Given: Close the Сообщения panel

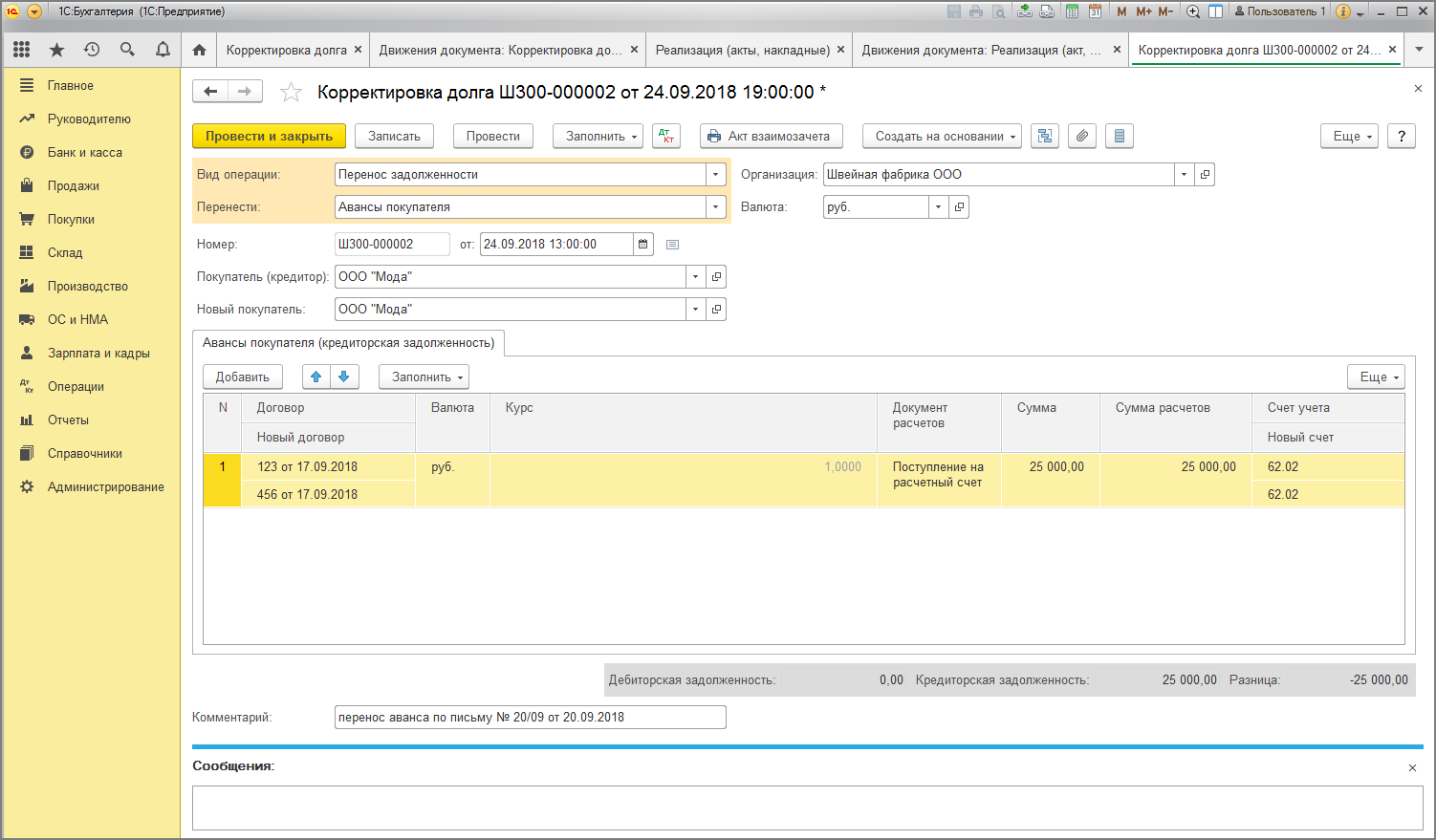Looking at the screenshot, I should (x=1413, y=767).
